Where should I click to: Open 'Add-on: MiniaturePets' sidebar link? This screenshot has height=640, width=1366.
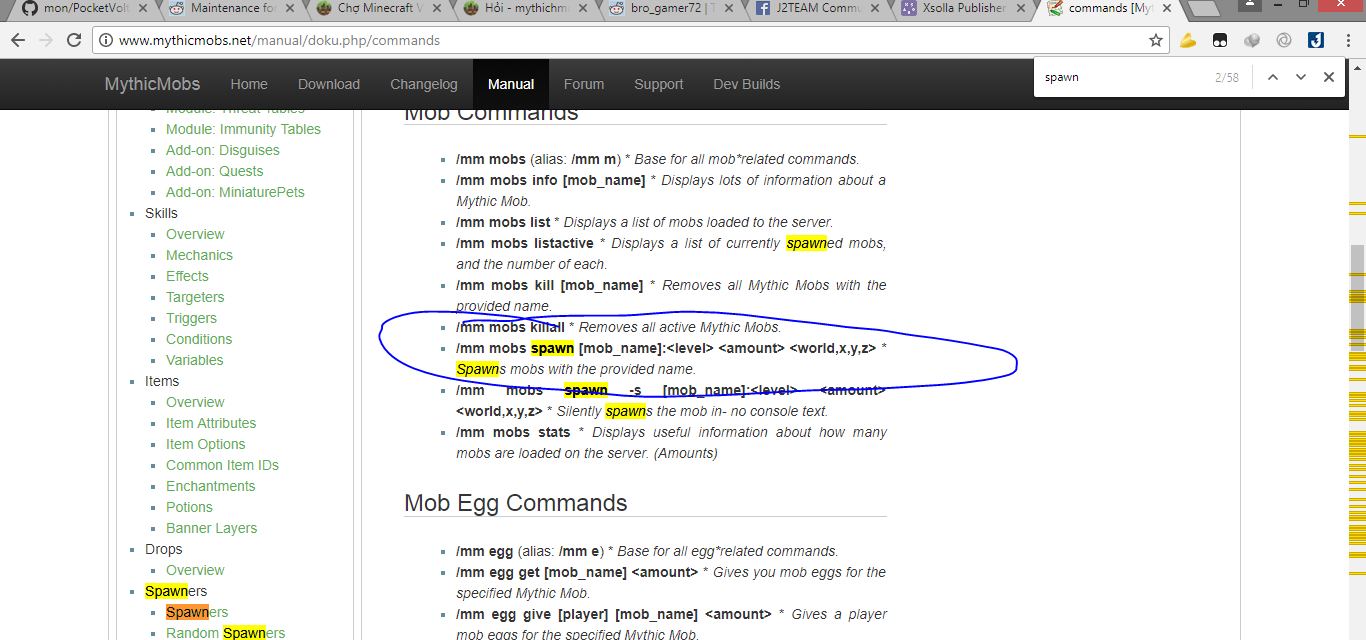[235, 192]
